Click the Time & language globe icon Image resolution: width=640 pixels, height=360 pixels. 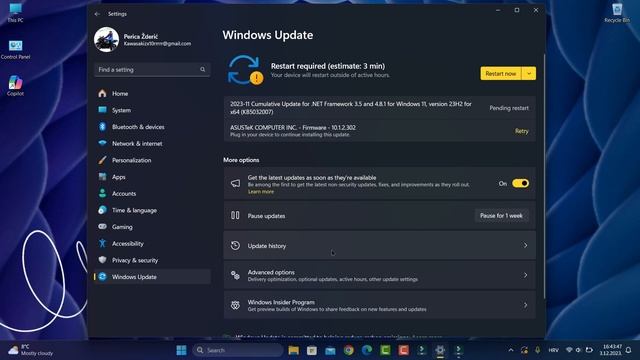(x=102, y=210)
